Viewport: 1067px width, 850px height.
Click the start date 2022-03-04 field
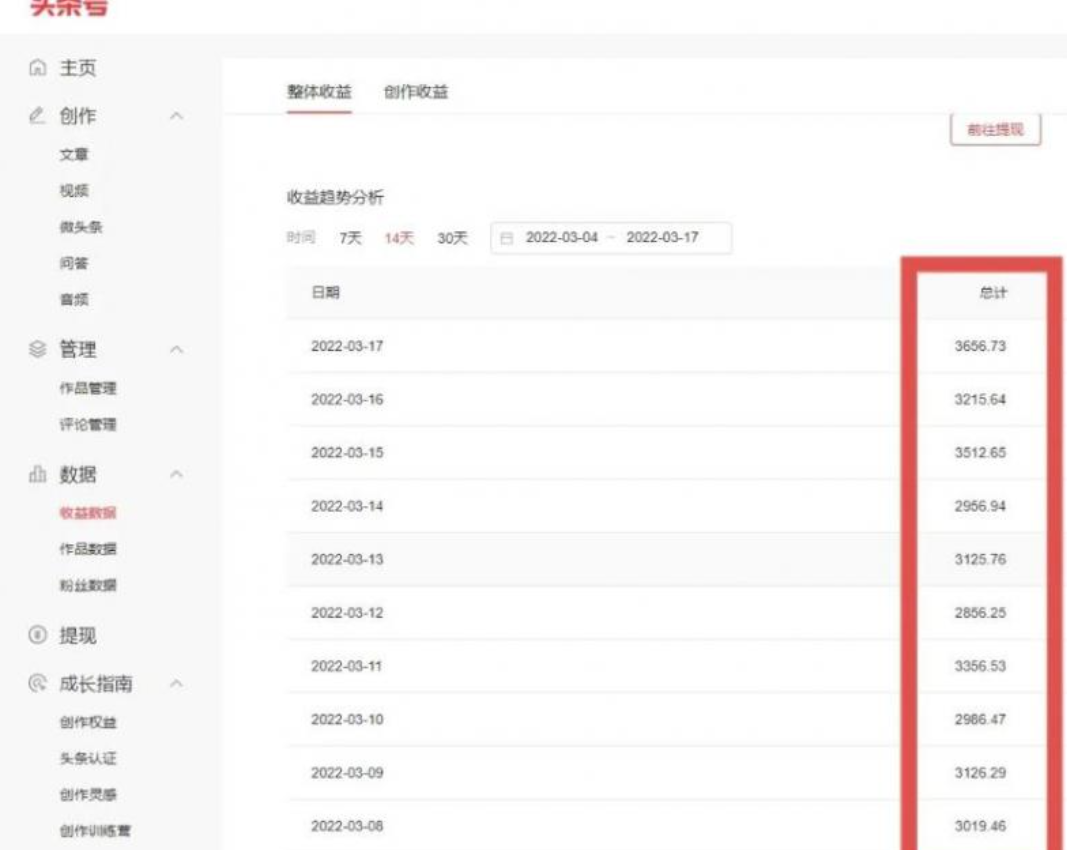561,238
